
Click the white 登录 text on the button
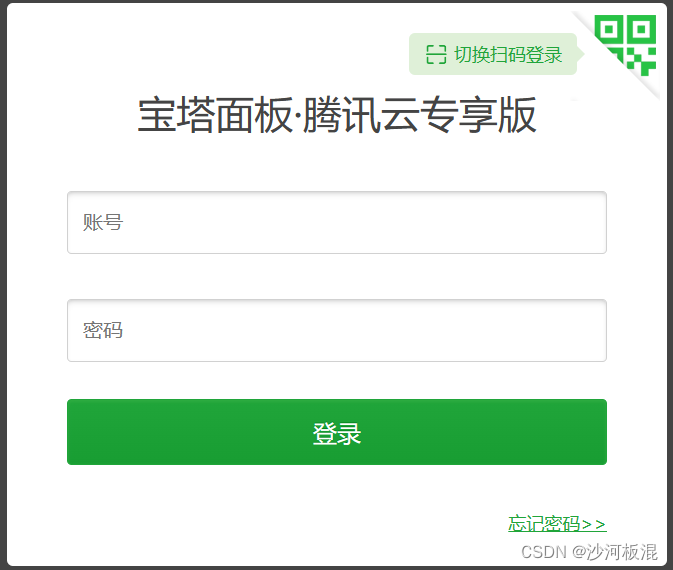(337, 434)
